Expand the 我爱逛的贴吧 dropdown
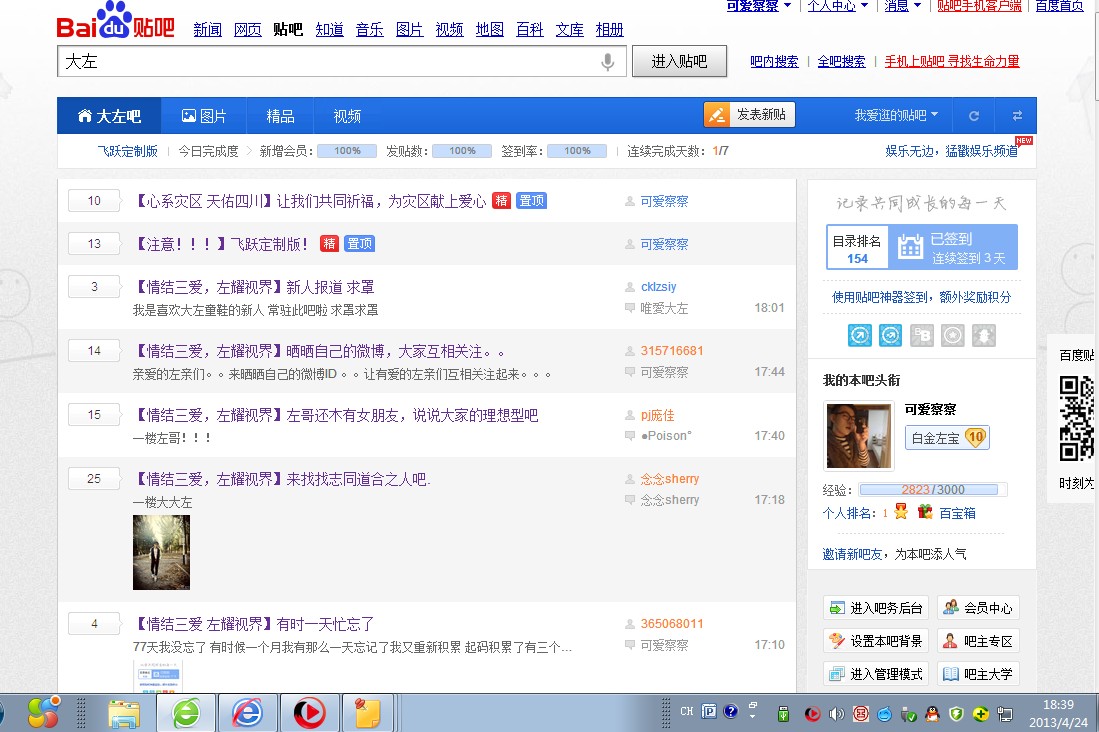The height and width of the screenshot is (732, 1099). [896, 116]
